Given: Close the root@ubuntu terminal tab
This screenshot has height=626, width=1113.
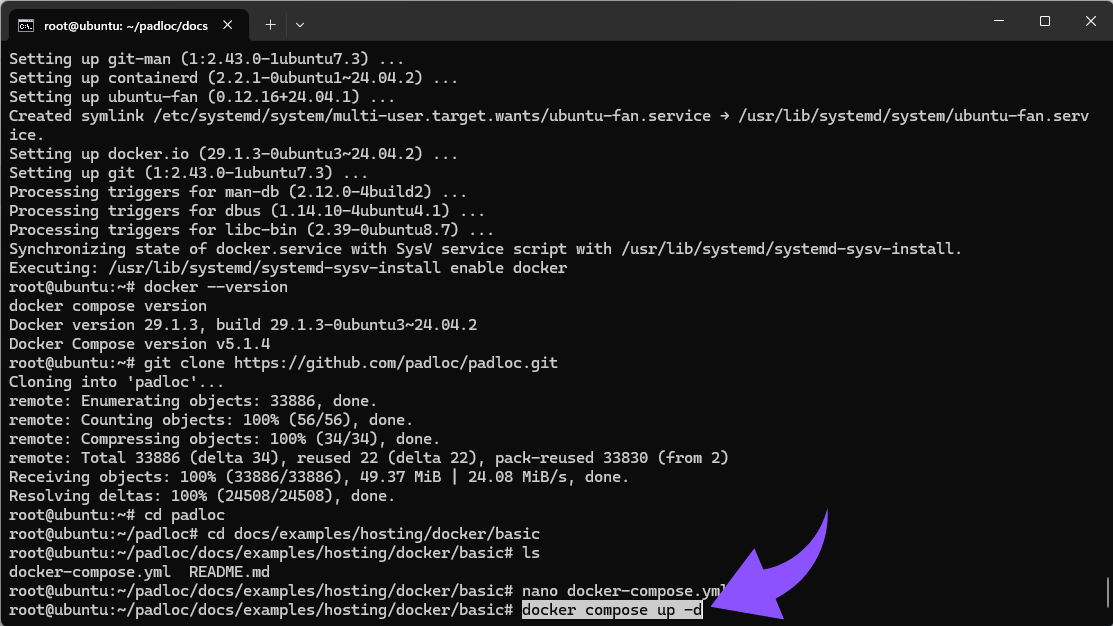Looking at the screenshot, I should [x=227, y=25].
